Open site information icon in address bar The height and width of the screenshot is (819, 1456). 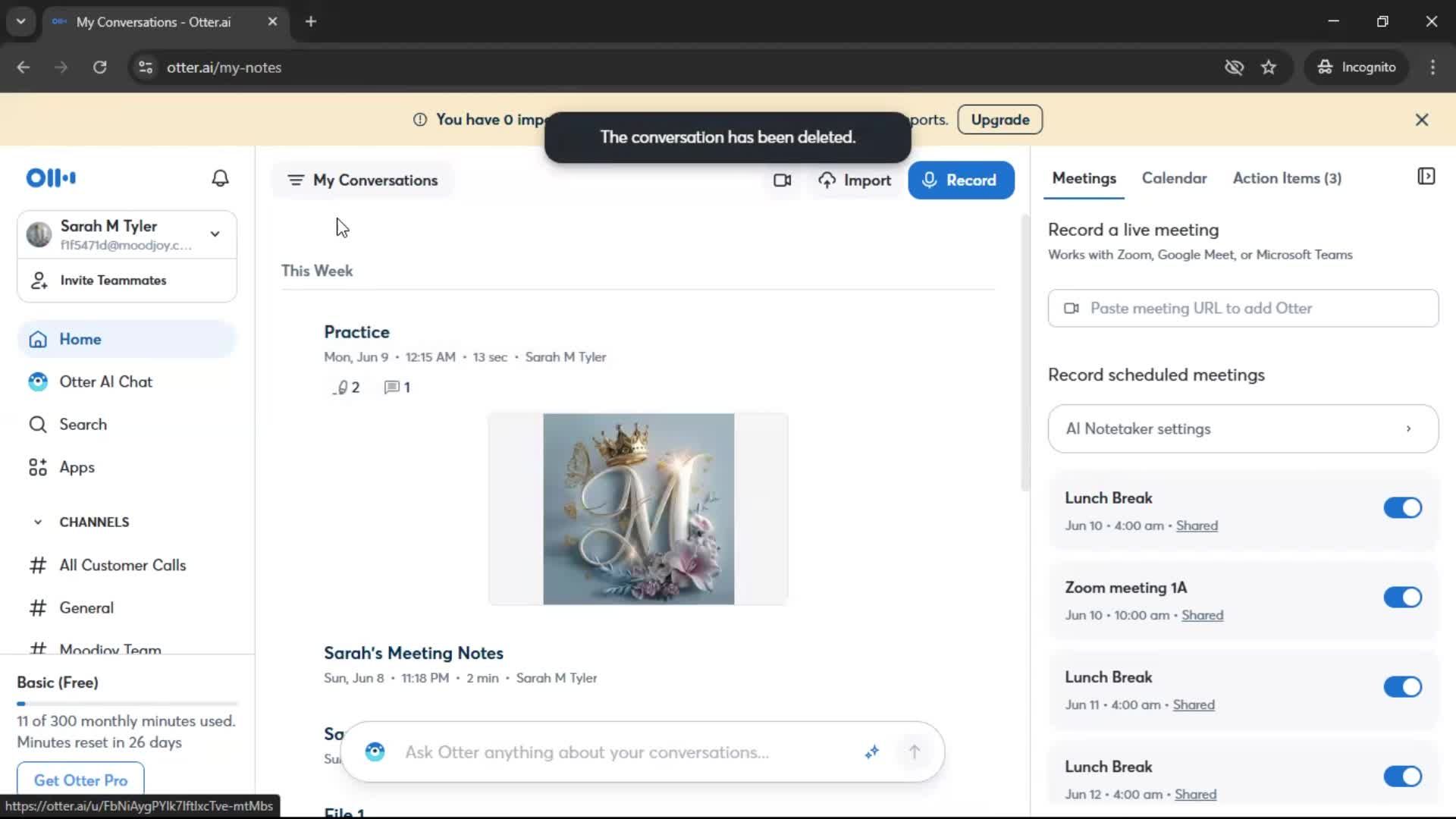[x=146, y=67]
